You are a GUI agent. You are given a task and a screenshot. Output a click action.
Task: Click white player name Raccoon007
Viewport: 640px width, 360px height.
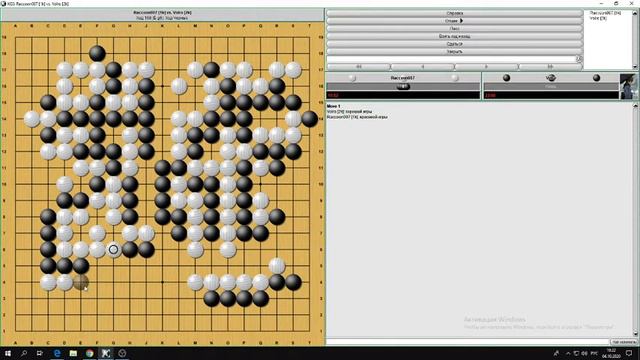[x=402, y=78]
